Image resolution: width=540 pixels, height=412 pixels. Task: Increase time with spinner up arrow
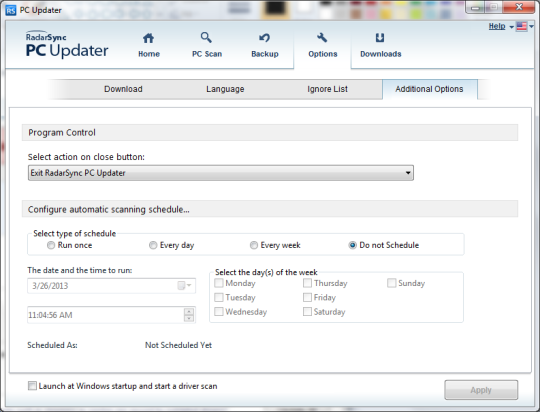189,311
